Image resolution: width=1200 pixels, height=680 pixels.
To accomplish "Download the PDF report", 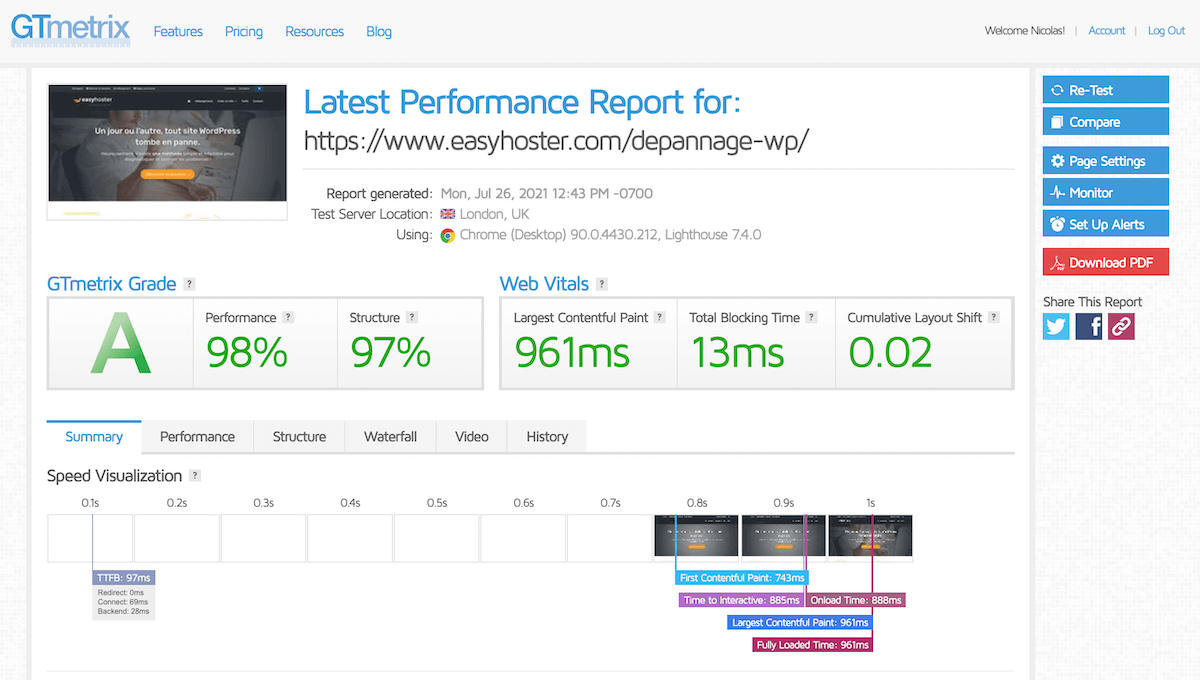I will point(1105,262).
